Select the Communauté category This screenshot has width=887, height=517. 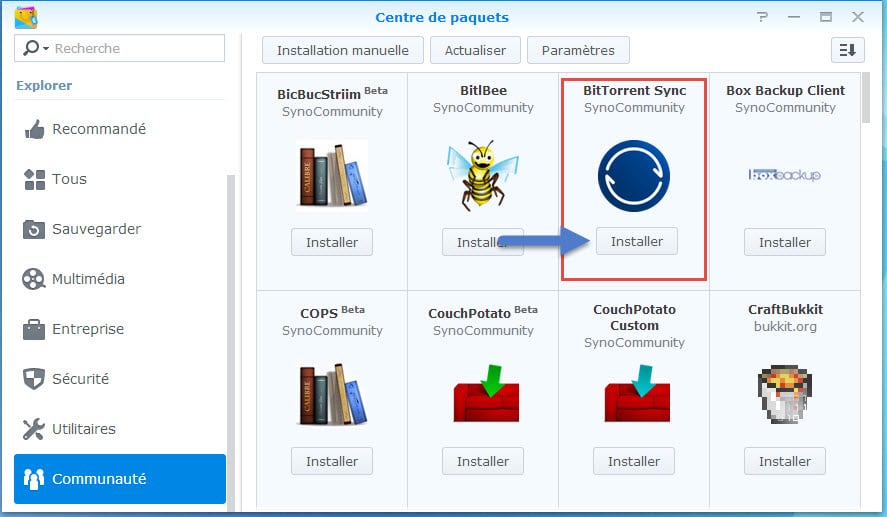tap(120, 479)
